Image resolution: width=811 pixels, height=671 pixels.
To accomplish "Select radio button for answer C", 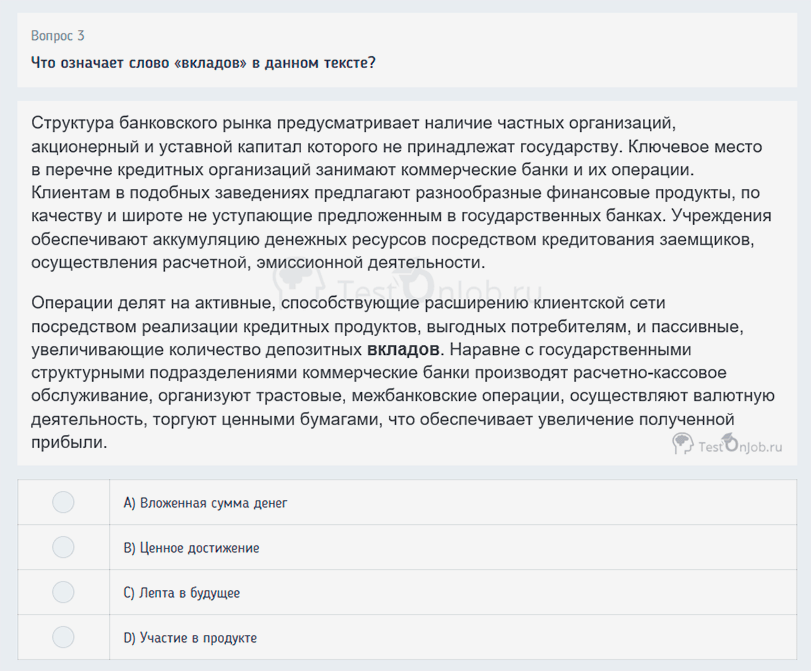I will point(63,592).
